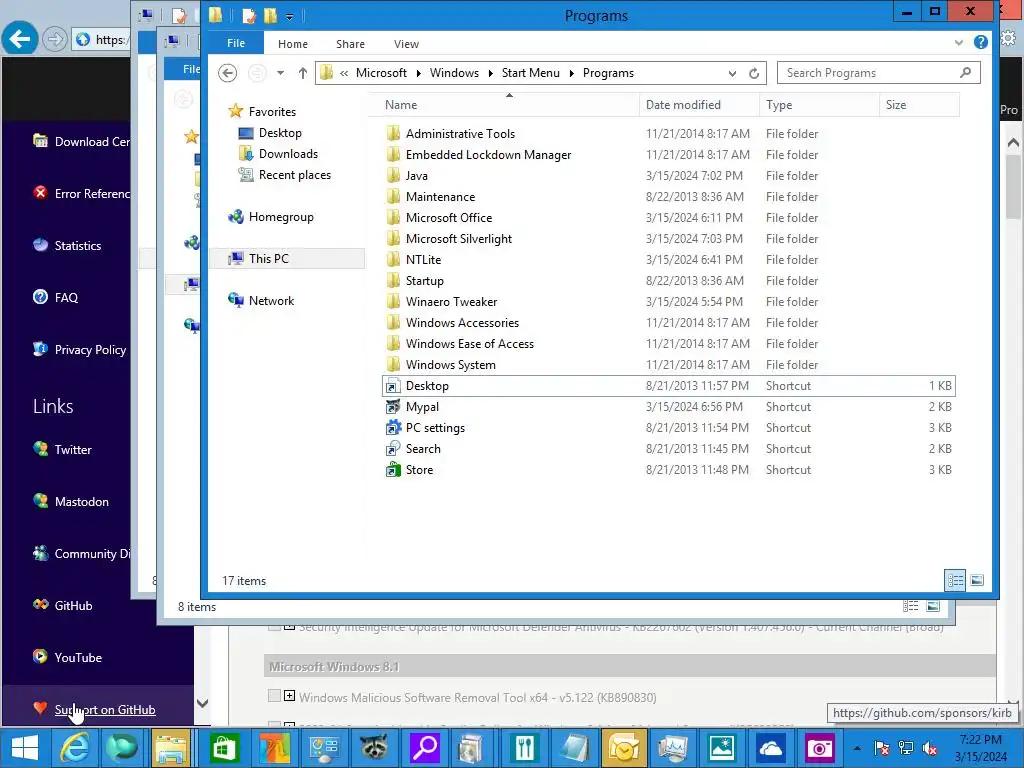Open the Camera app taskbar icon
1024x768 pixels.
(820, 748)
